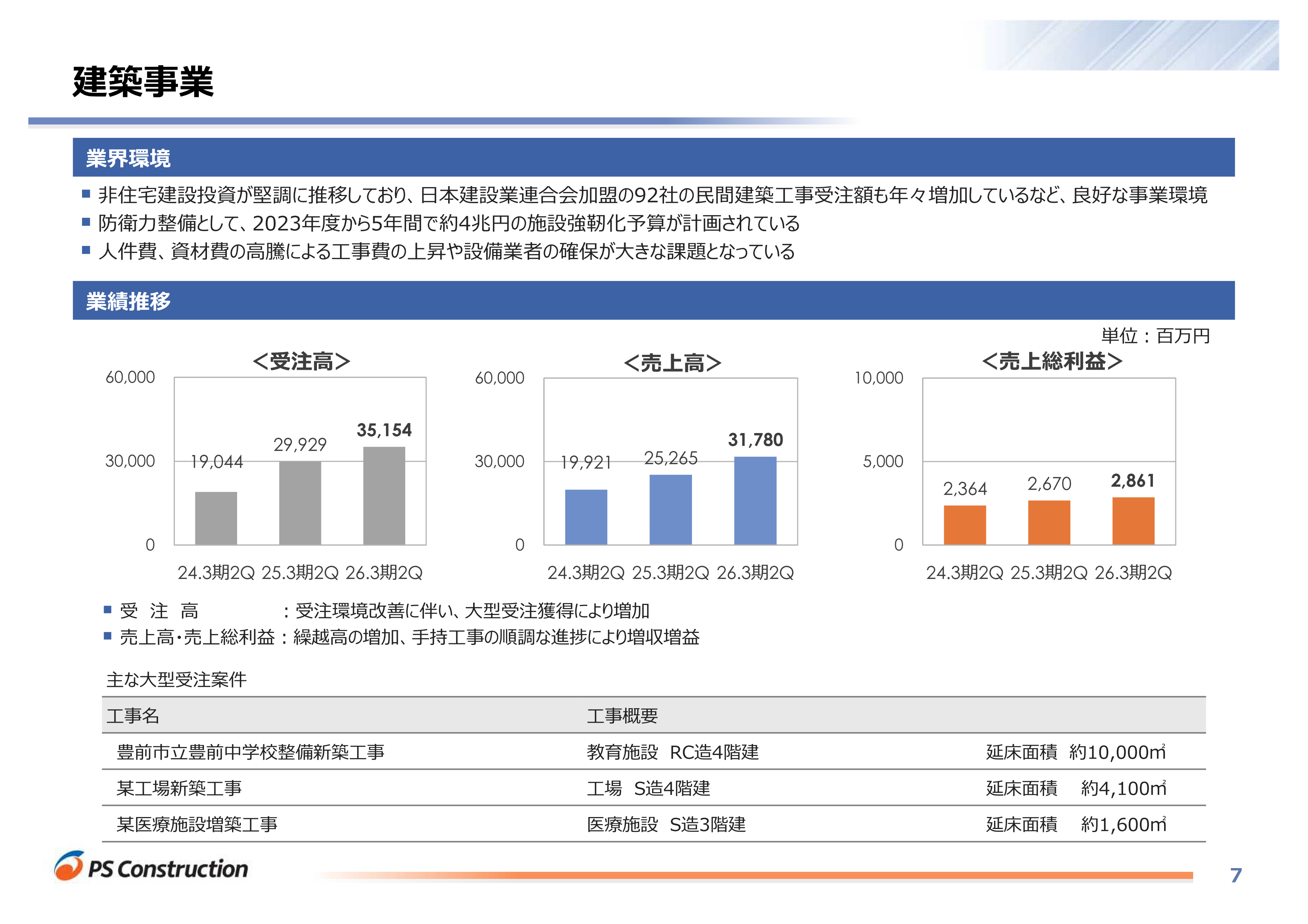Click the 業界環境 section header
Viewport: 1308px width, 924px height.
click(x=128, y=158)
